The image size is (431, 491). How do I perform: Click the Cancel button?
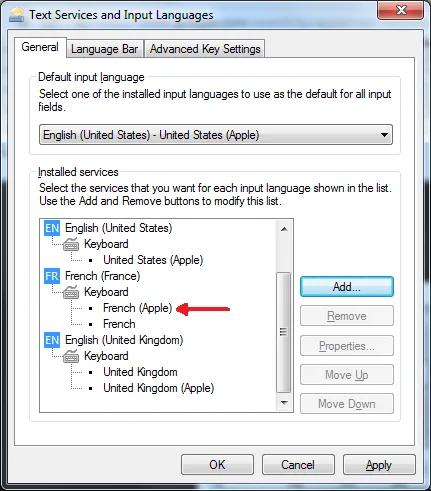coord(298,465)
